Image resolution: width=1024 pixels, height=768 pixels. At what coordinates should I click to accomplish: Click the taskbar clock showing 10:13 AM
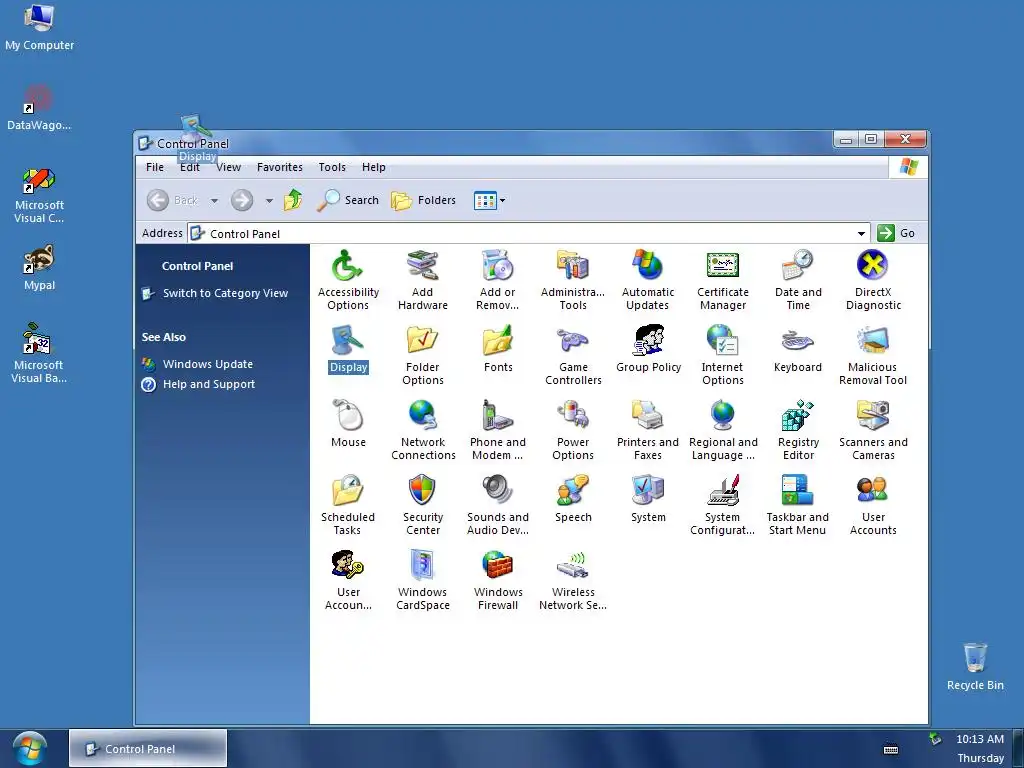[x=980, y=739]
